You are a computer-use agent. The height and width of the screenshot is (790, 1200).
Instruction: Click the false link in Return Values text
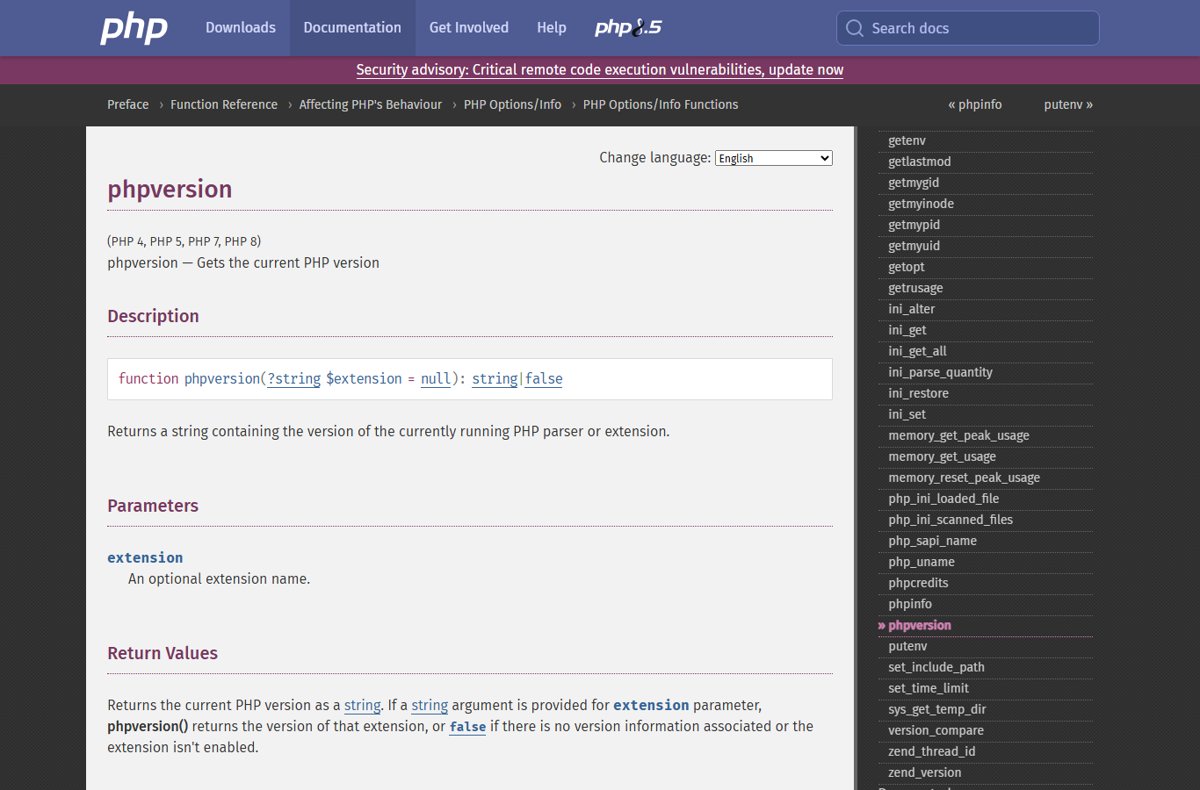pyautogui.click(x=468, y=727)
